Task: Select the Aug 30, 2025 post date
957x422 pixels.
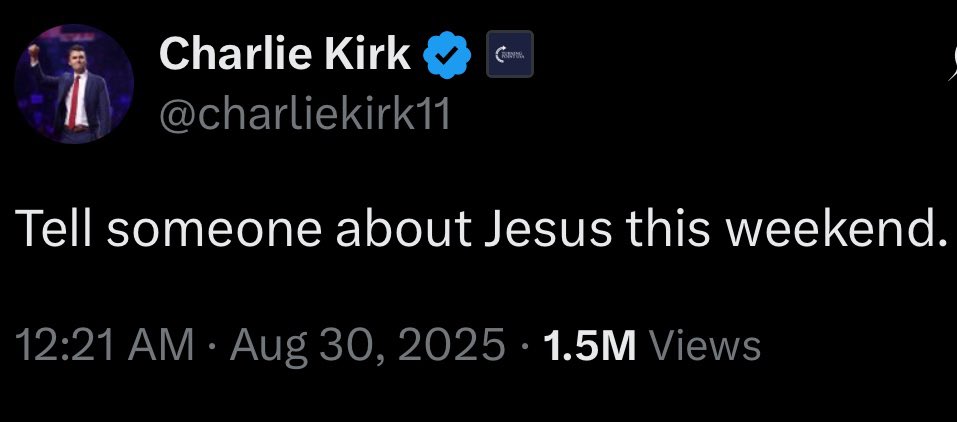Action: (x=367, y=346)
